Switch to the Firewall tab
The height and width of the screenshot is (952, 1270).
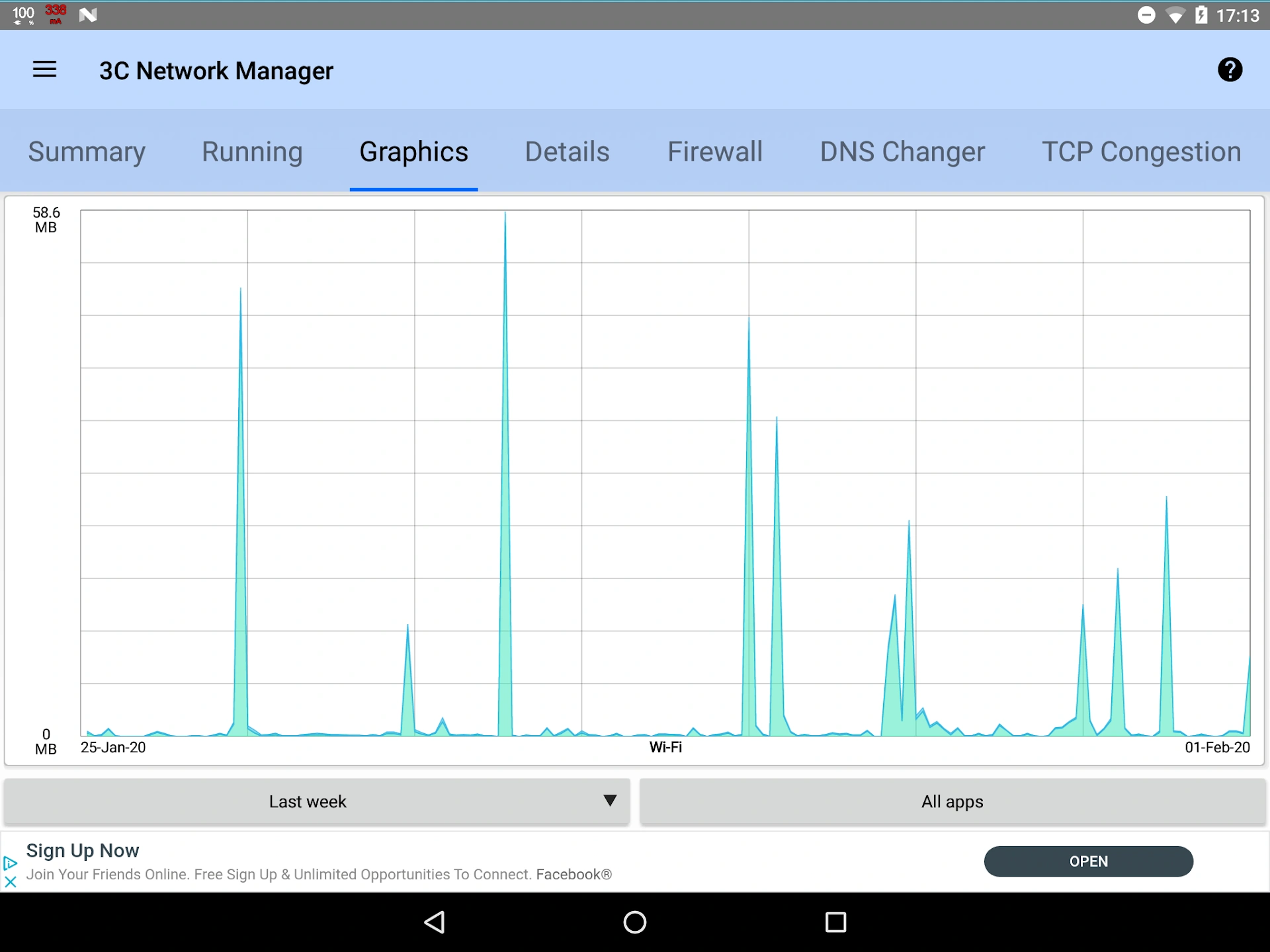[714, 151]
